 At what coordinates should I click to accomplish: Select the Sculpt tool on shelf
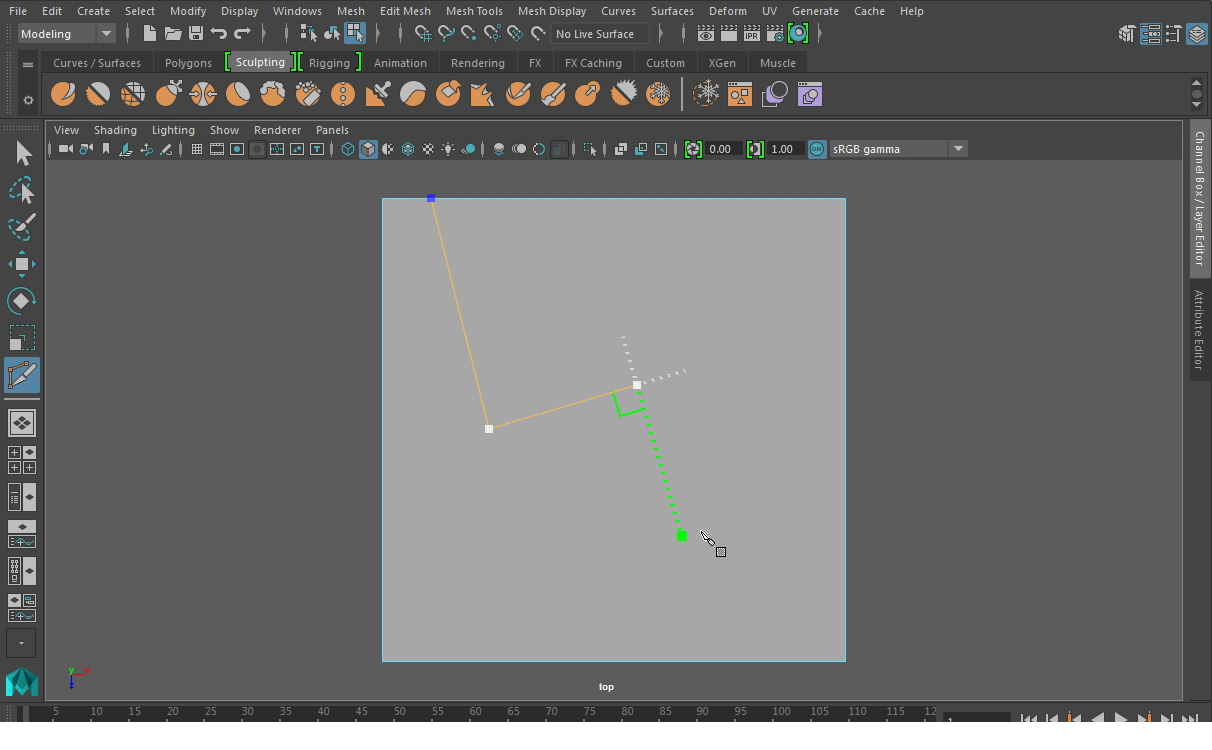tap(63, 95)
